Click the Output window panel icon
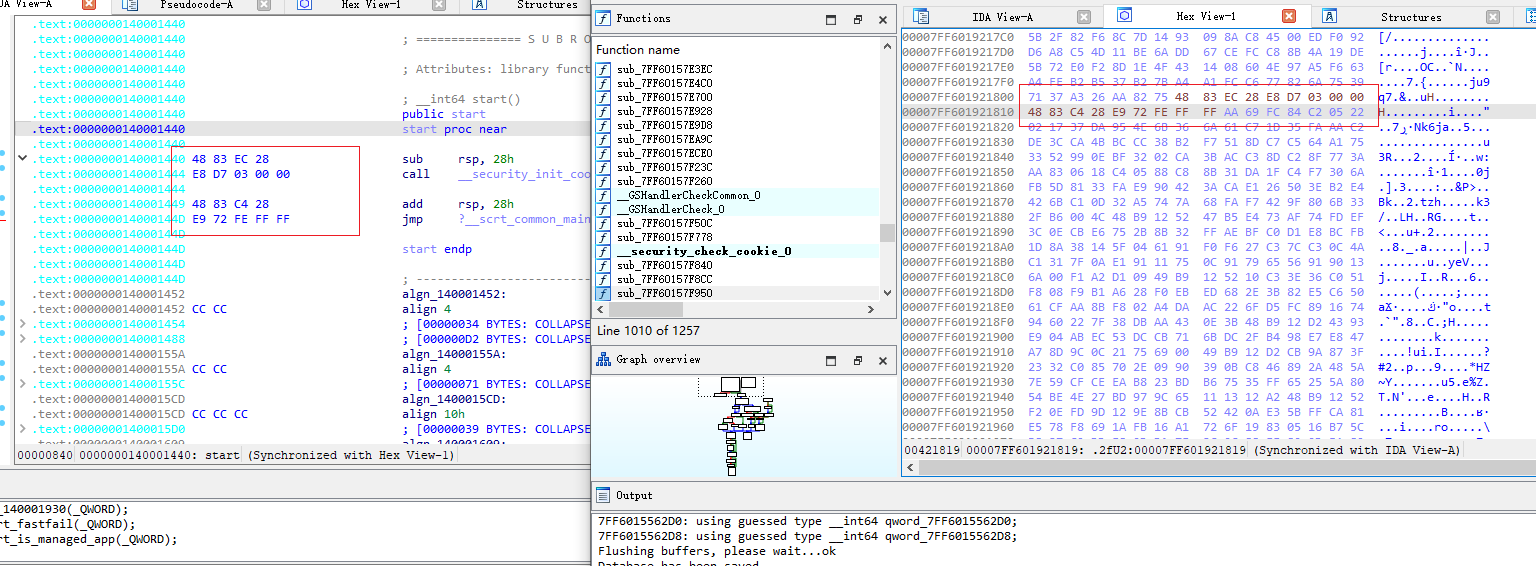This screenshot has width=1536, height=566. coord(603,495)
